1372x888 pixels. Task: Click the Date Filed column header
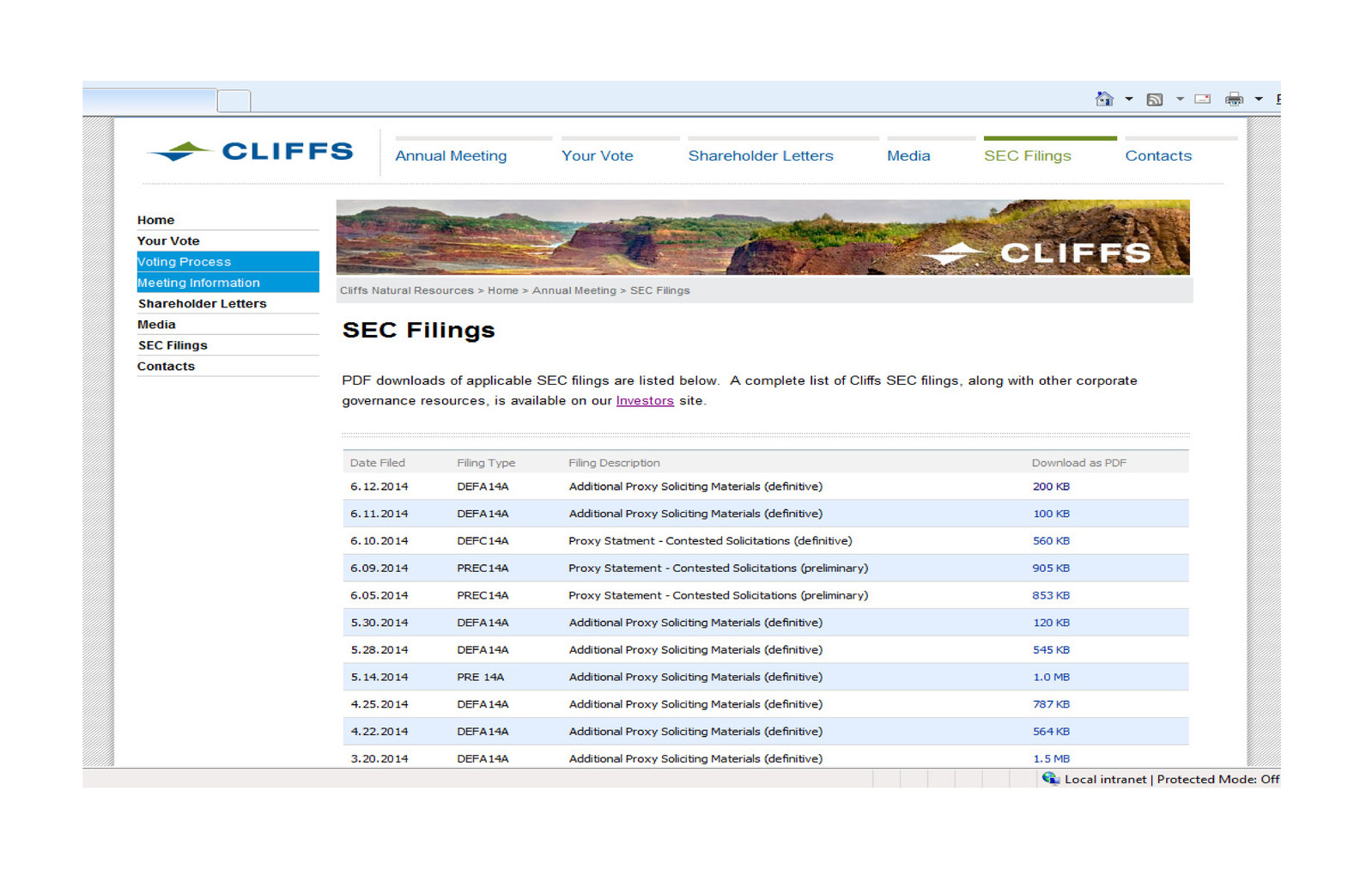(378, 462)
